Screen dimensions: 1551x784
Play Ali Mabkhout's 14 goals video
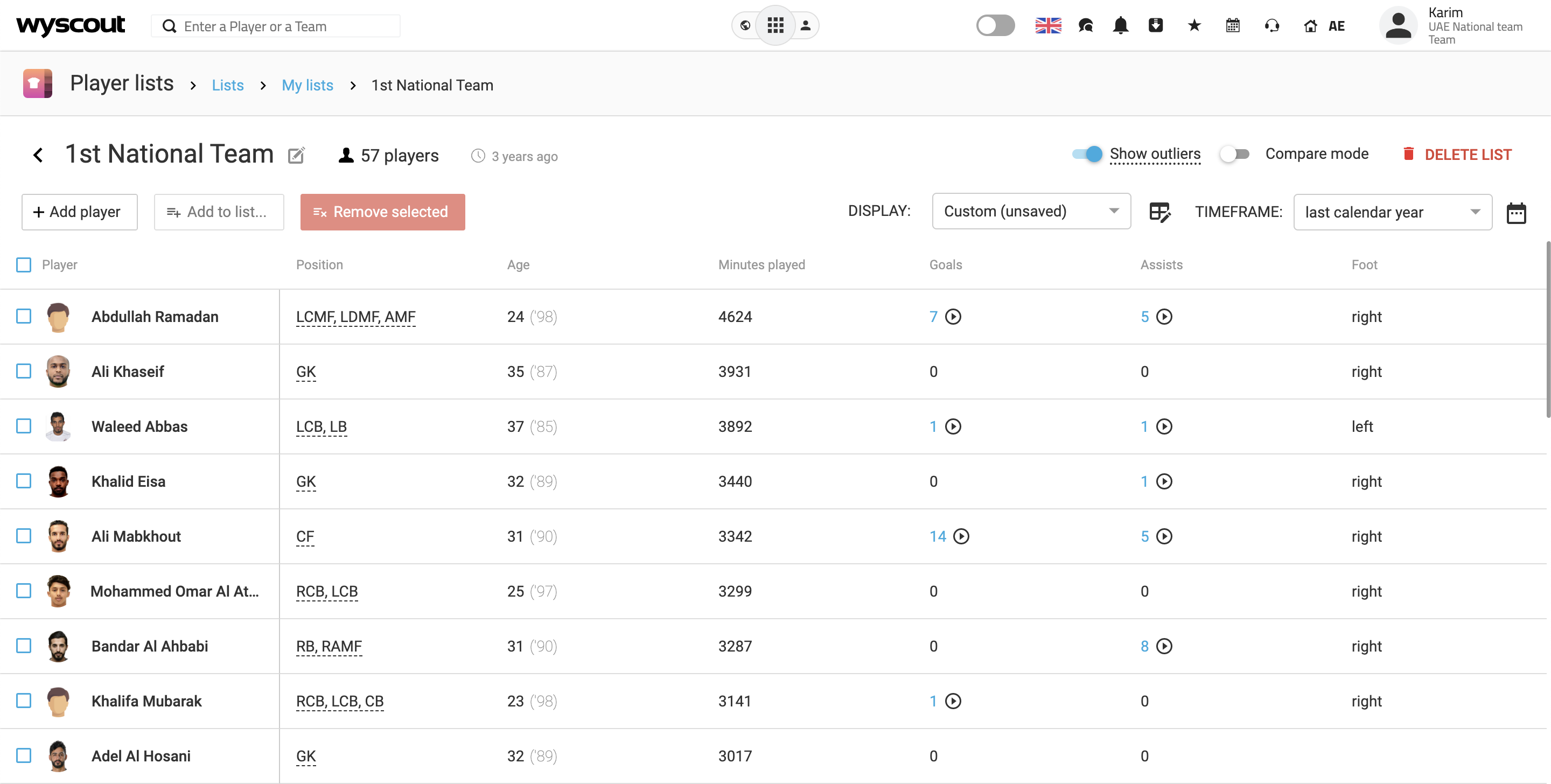[x=961, y=536]
